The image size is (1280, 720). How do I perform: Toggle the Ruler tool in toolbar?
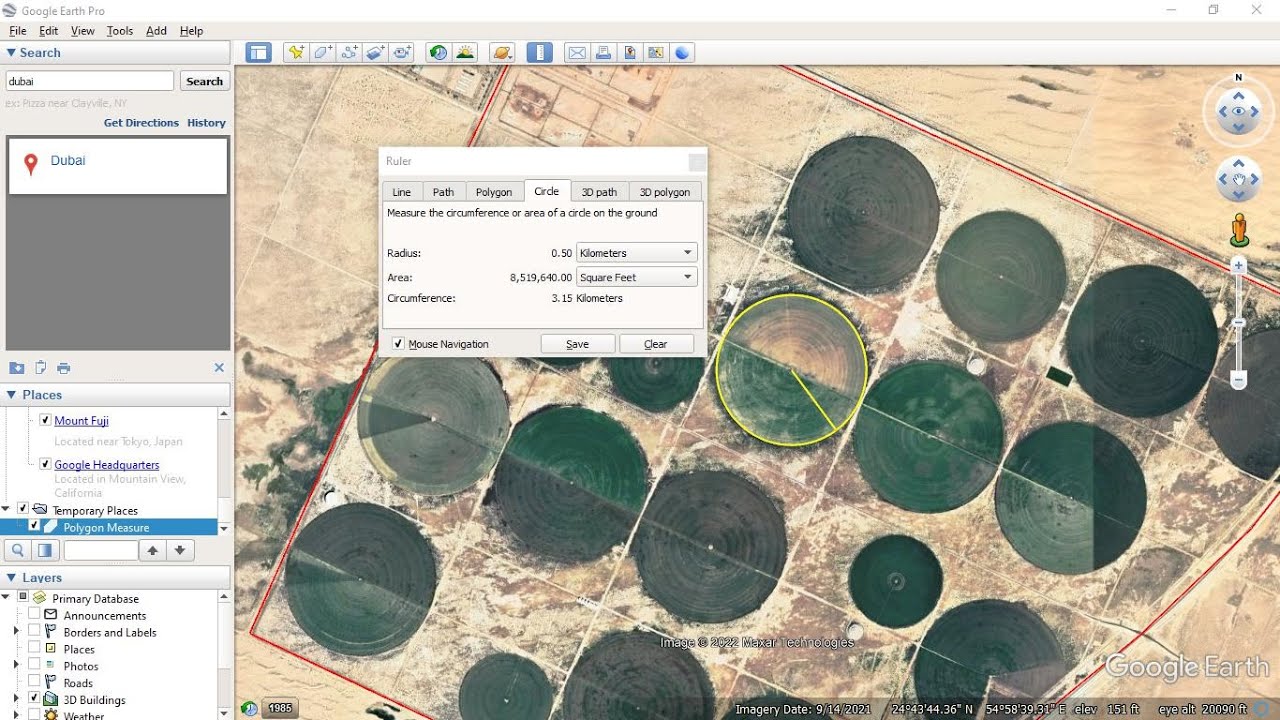[x=539, y=53]
